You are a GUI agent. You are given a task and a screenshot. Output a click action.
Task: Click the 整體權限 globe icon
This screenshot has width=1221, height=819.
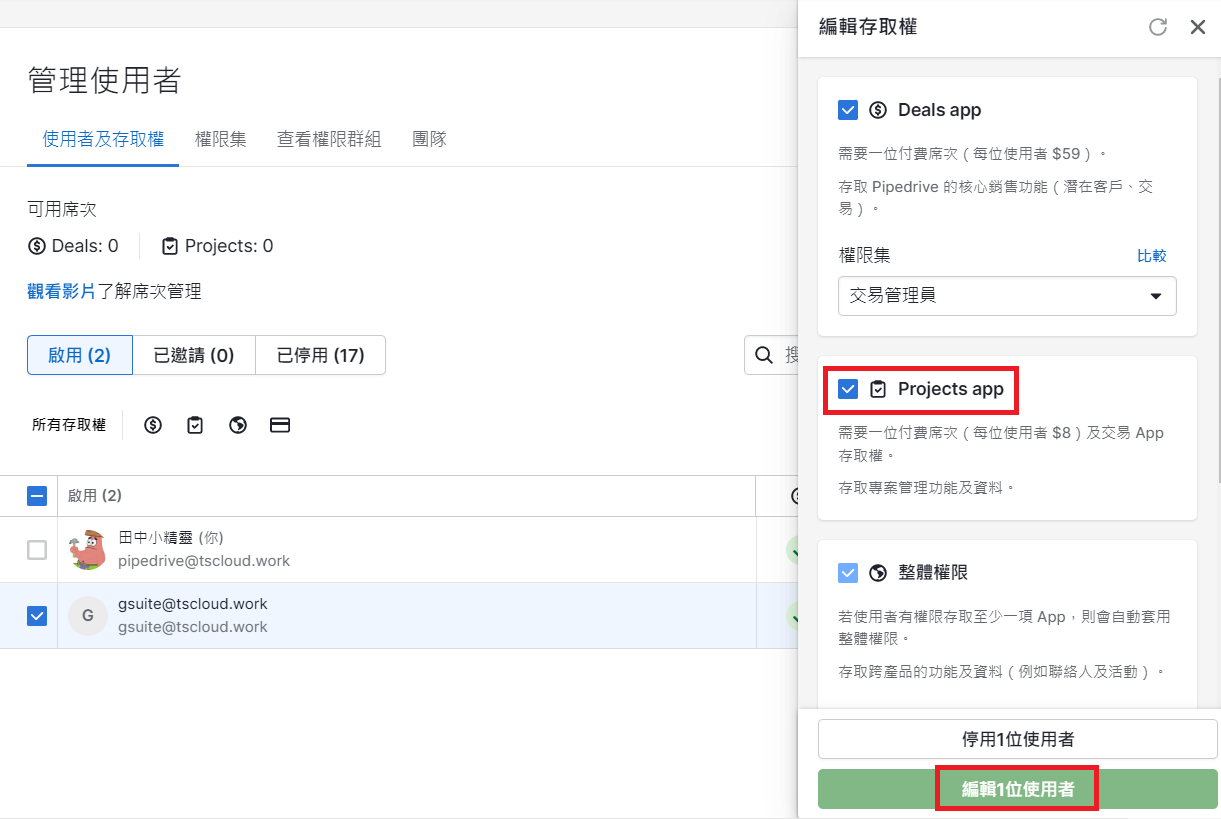point(878,573)
